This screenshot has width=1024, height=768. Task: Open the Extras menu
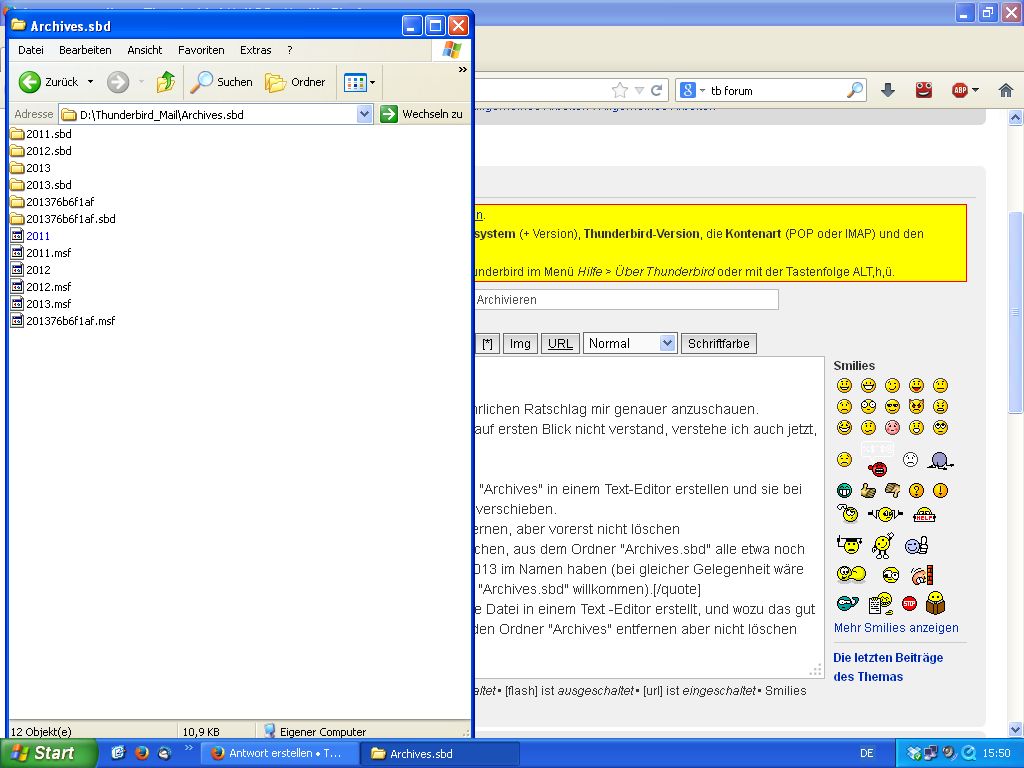tap(255, 50)
